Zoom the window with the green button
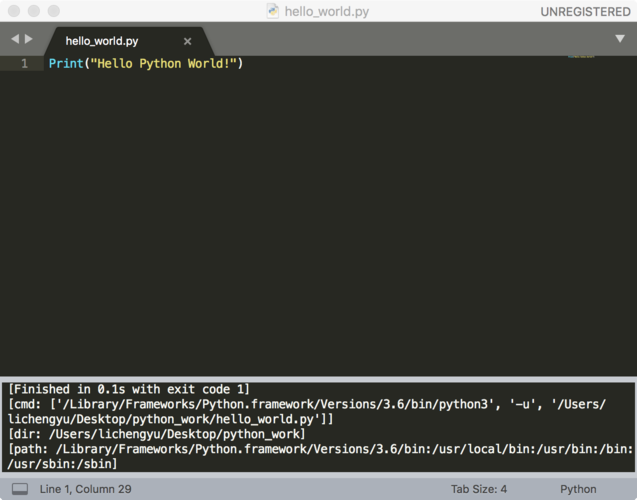Screen dimensions: 637x500 pos(53,10)
